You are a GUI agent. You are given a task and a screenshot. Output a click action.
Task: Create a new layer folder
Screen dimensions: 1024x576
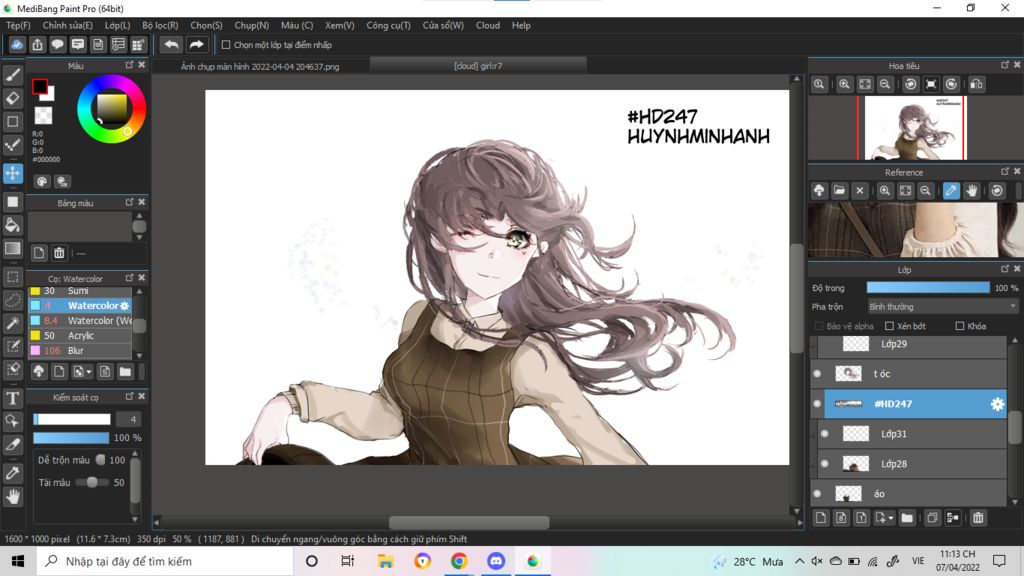906,518
